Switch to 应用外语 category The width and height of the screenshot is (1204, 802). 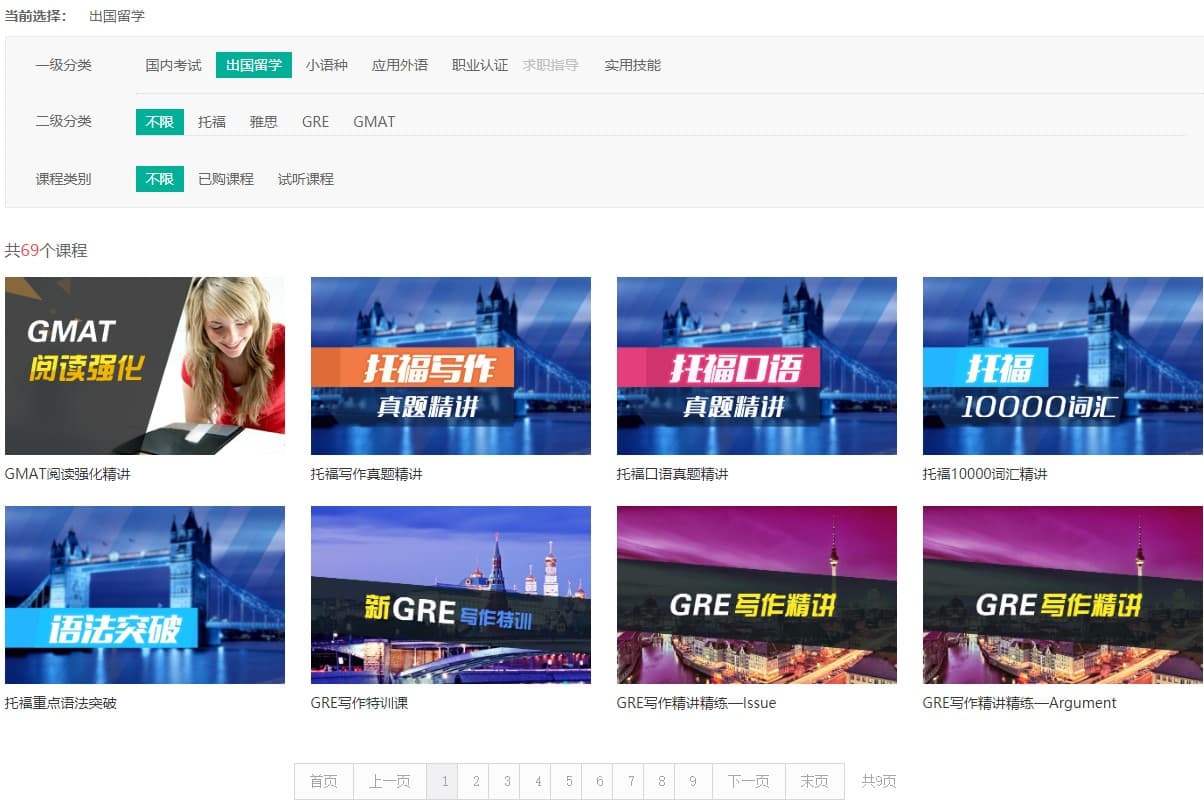point(400,65)
